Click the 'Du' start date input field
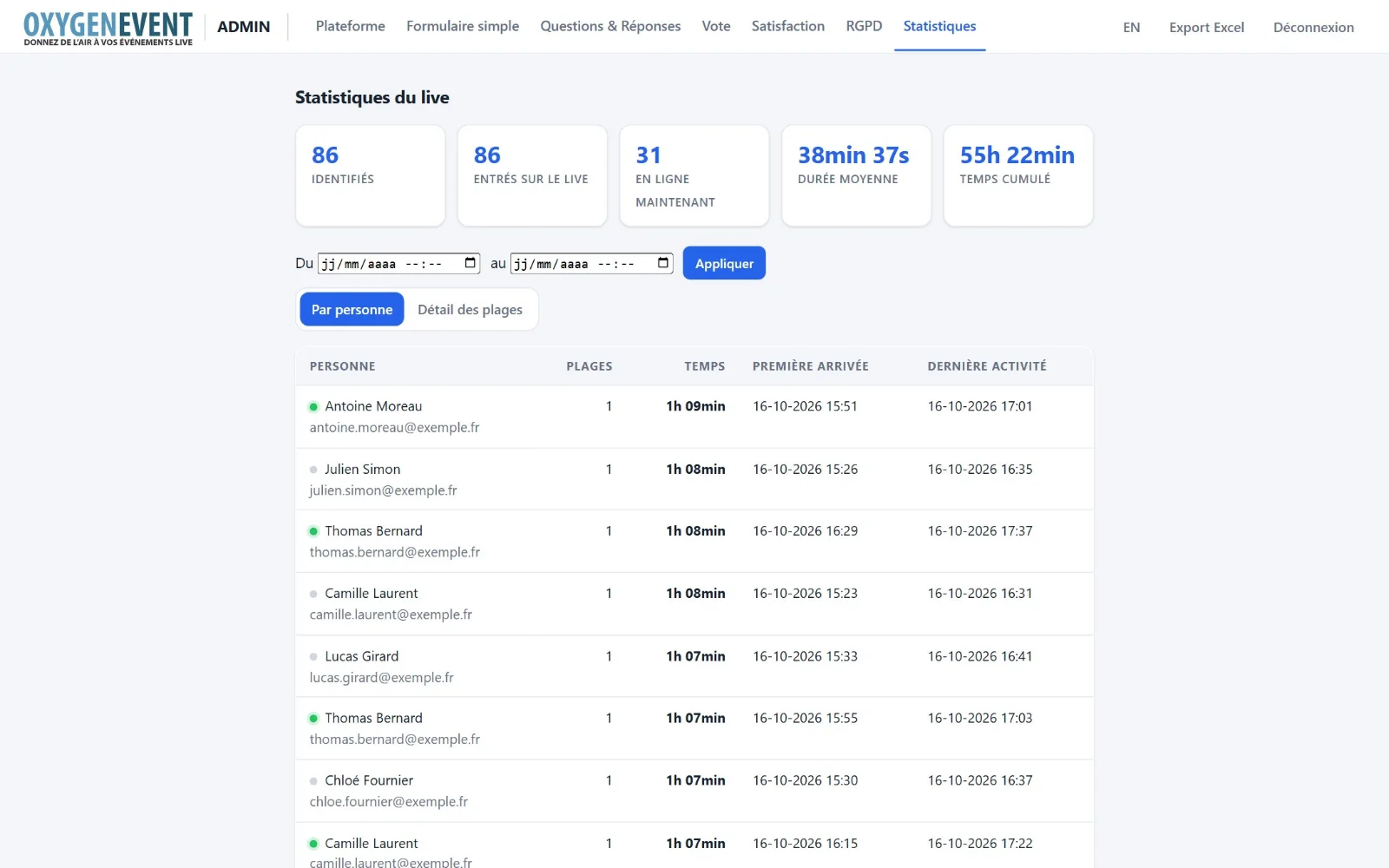The height and width of the screenshot is (868, 1389). (398, 263)
